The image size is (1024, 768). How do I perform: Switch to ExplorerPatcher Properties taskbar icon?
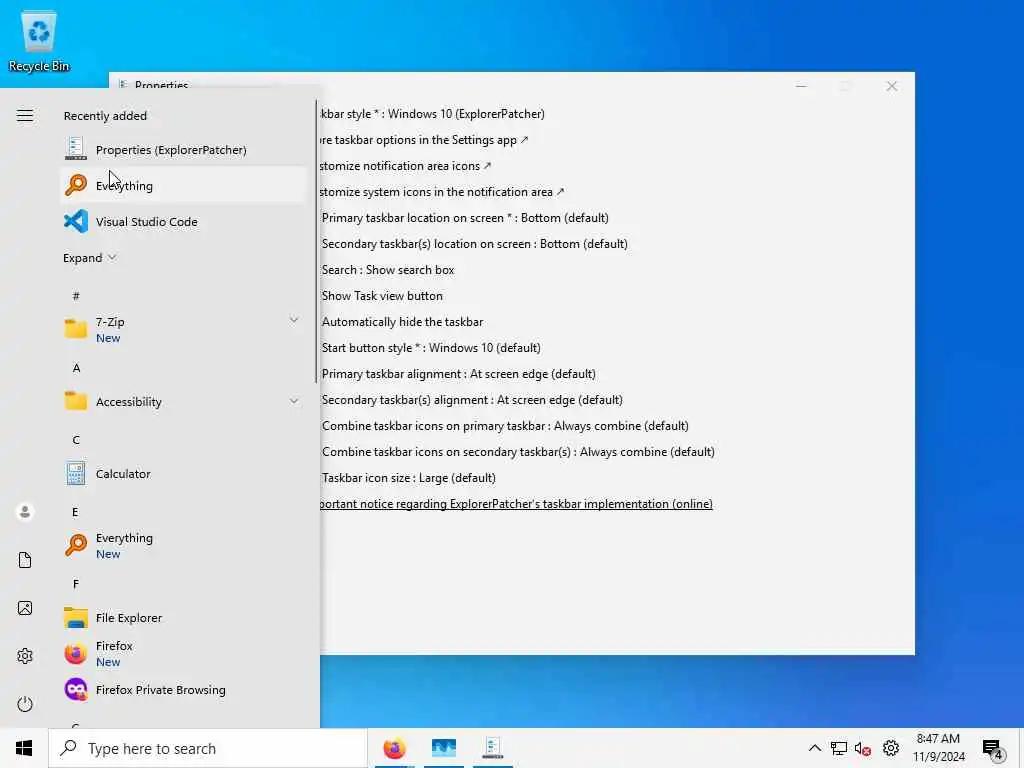click(492, 748)
